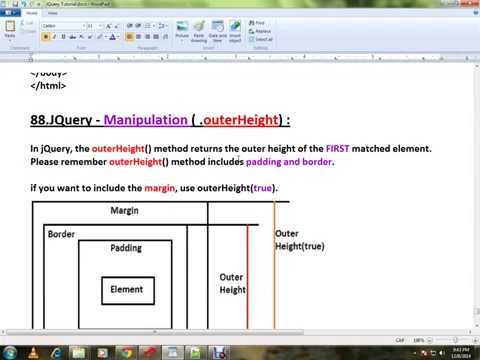Click Select all in Editing group
The height and width of the screenshot is (360, 480).
(261, 39)
